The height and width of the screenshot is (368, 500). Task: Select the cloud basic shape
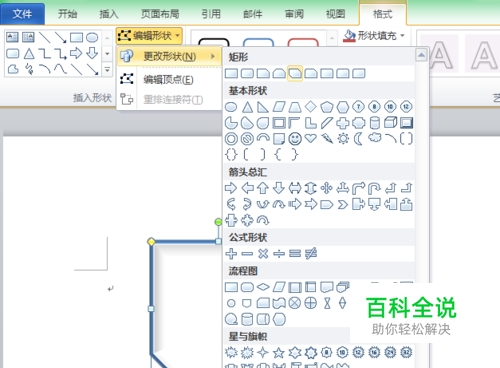[x=374, y=138]
